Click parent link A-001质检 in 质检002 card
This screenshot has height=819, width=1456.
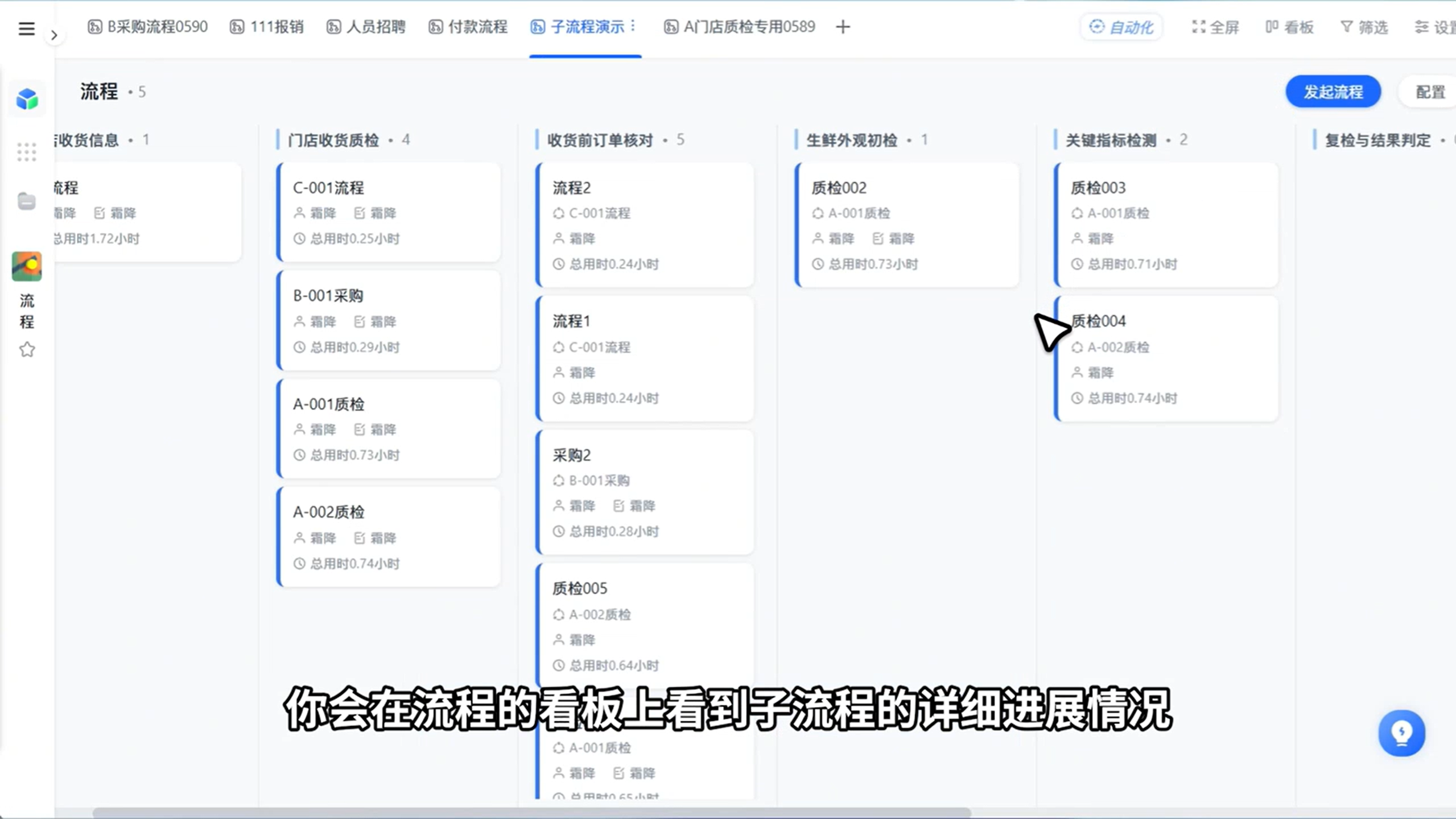tap(859, 213)
